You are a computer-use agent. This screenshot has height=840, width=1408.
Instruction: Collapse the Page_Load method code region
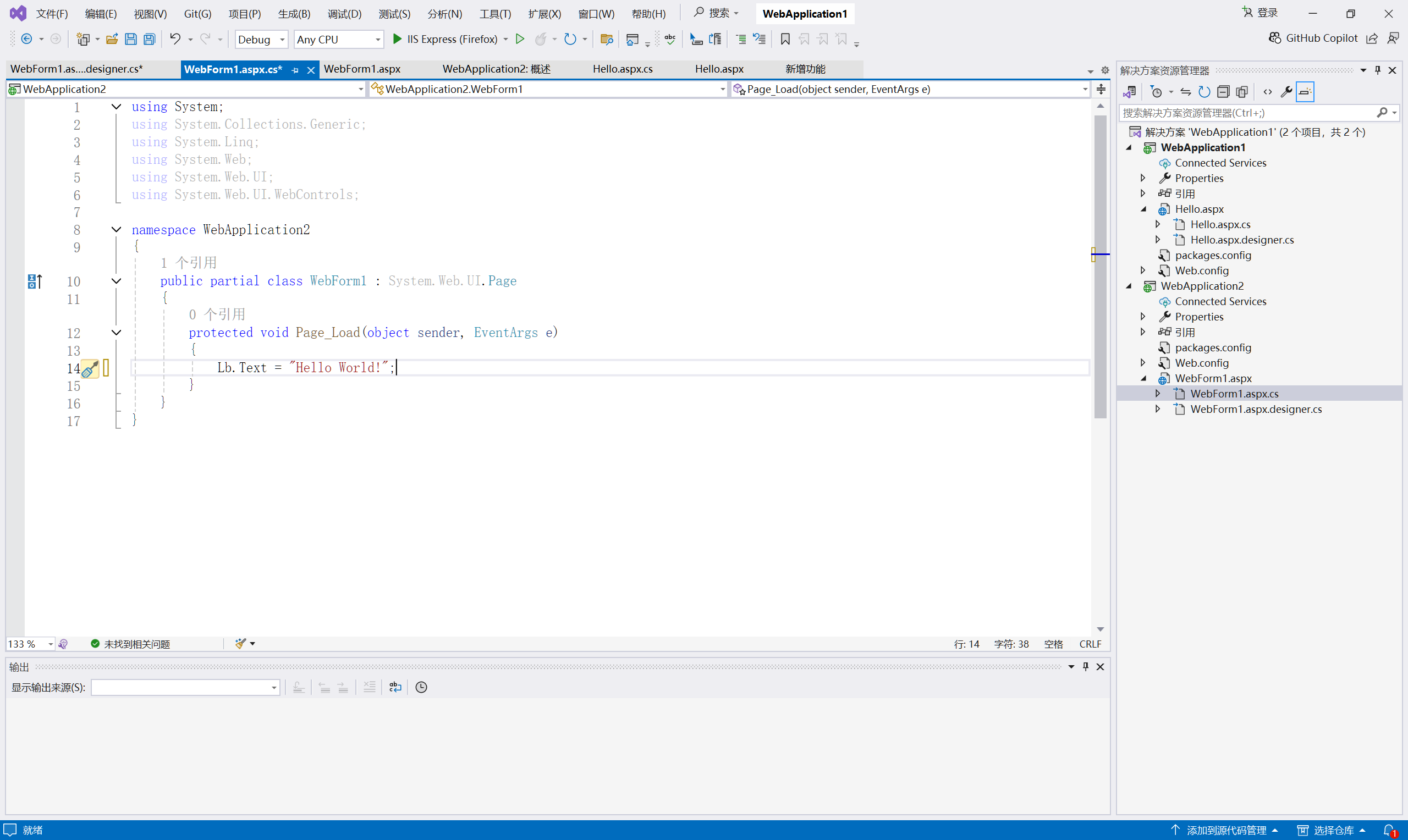(x=116, y=333)
